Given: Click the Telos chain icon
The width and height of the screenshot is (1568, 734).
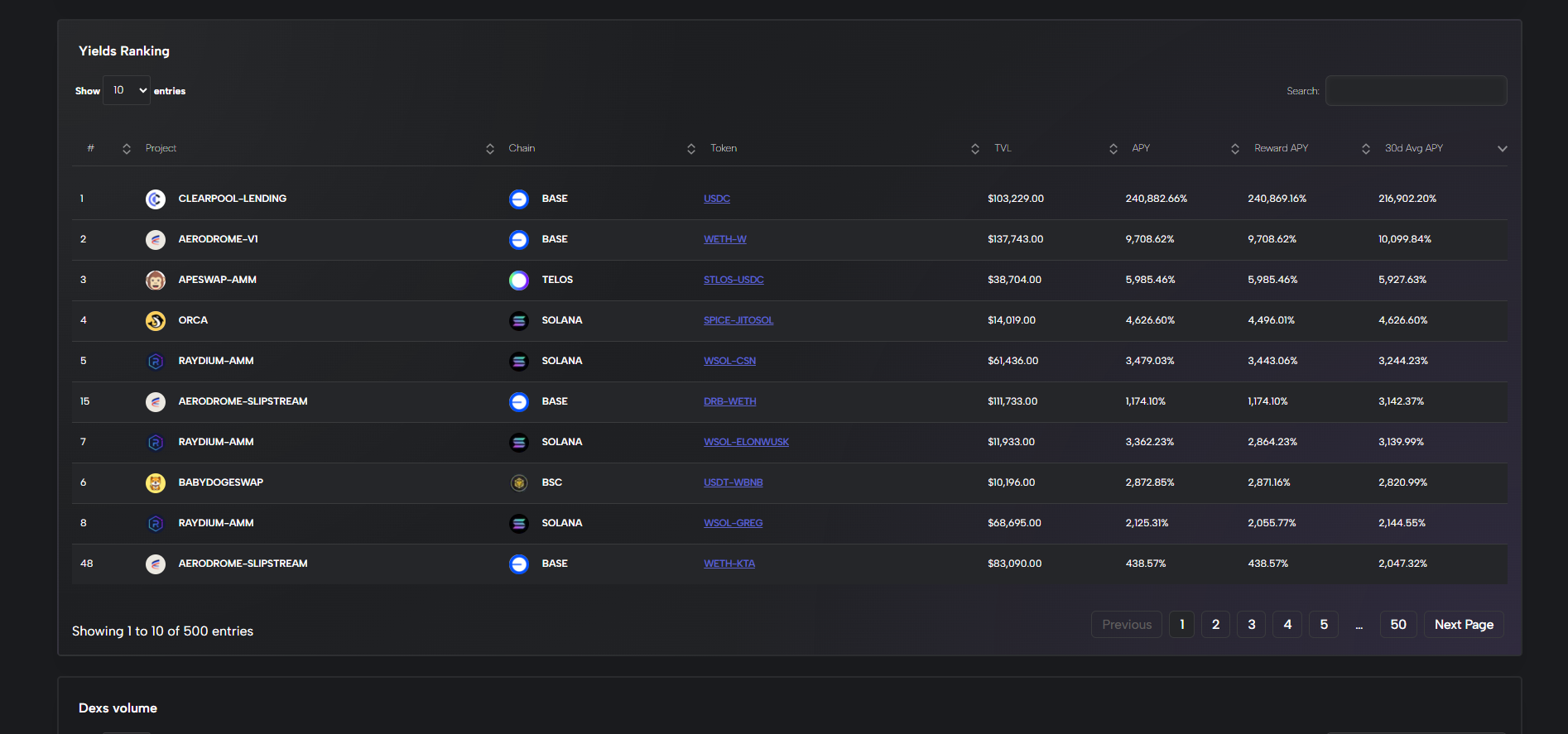Looking at the screenshot, I should tap(518, 281).
